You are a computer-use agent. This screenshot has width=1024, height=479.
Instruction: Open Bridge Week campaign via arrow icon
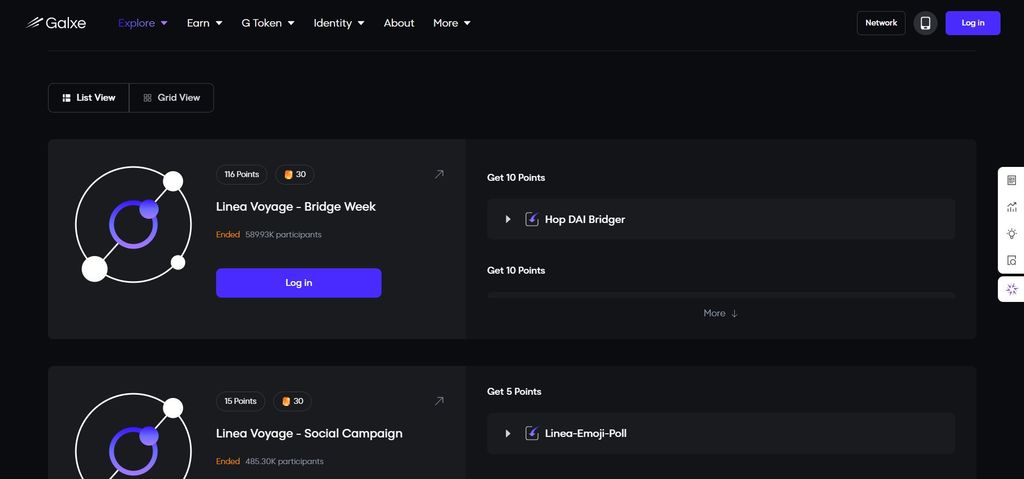439,174
